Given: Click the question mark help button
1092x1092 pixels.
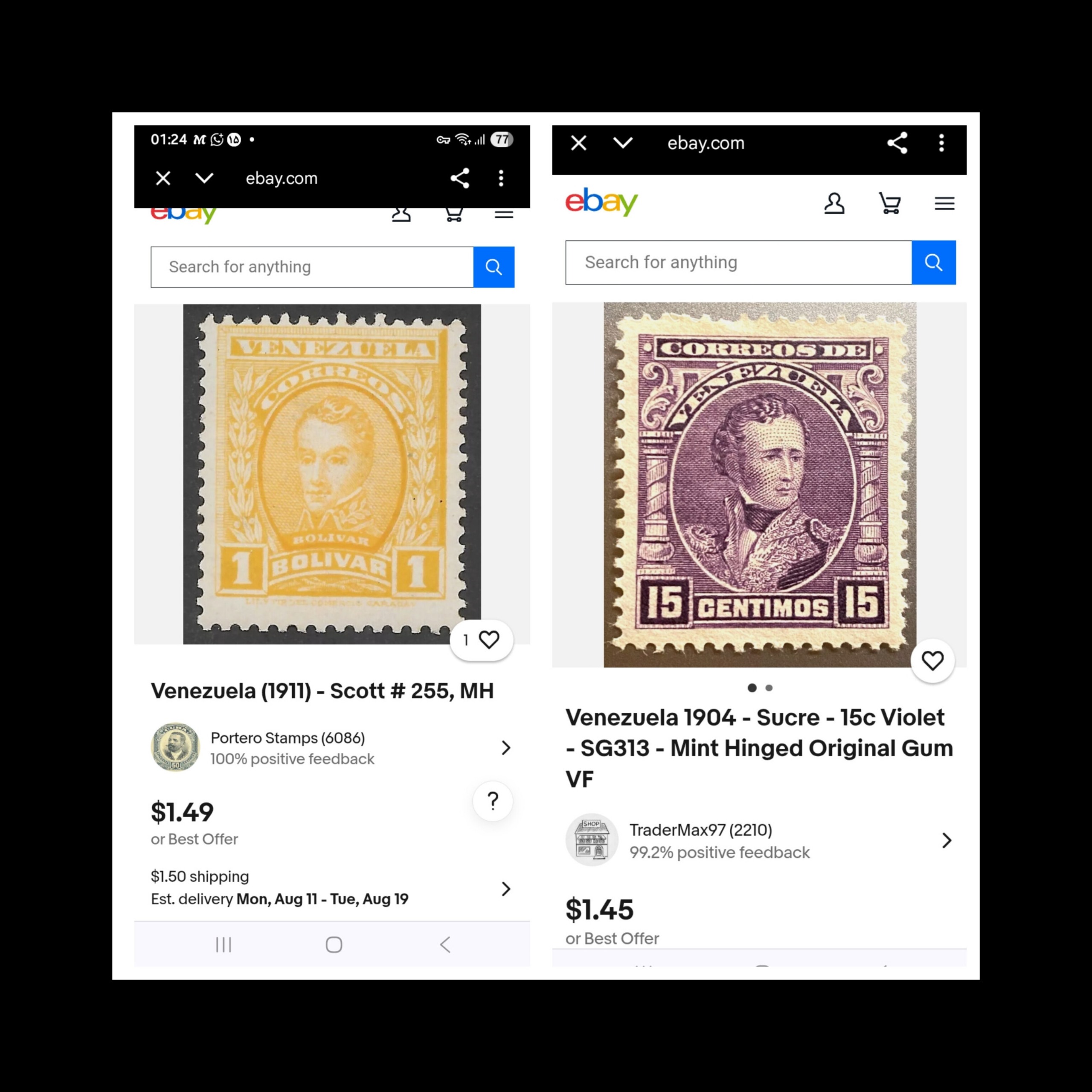Looking at the screenshot, I should coord(493,801).
